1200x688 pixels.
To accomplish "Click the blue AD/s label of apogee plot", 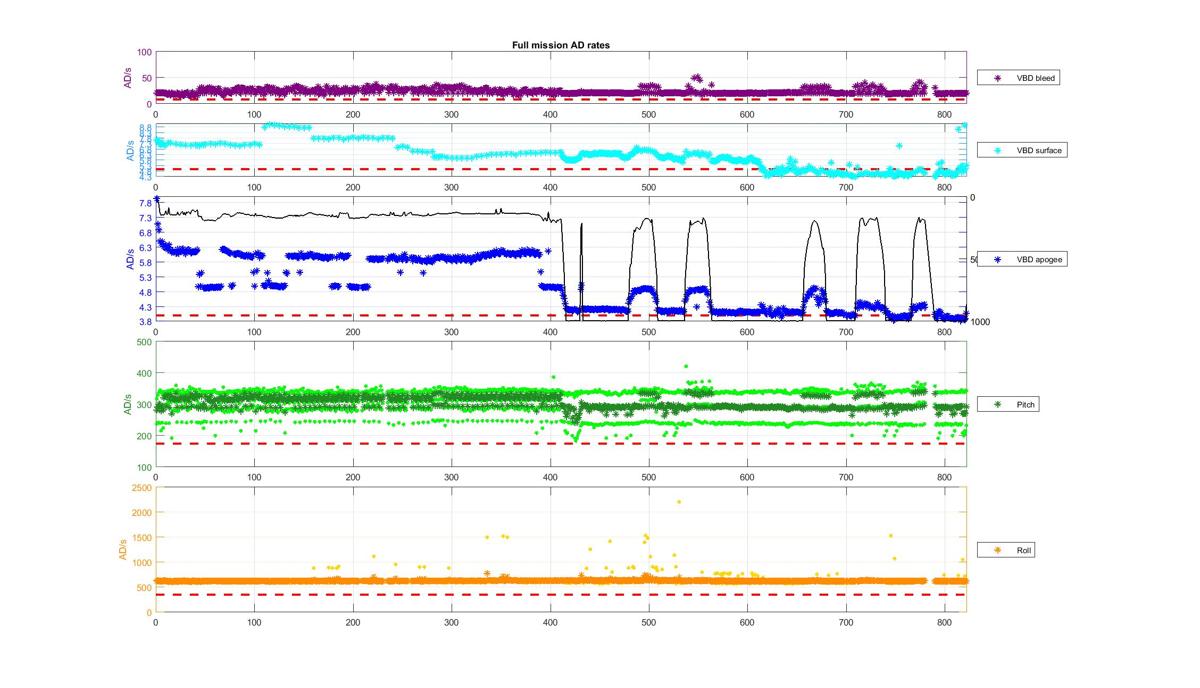I will pyautogui.click(x=129, y=259).
